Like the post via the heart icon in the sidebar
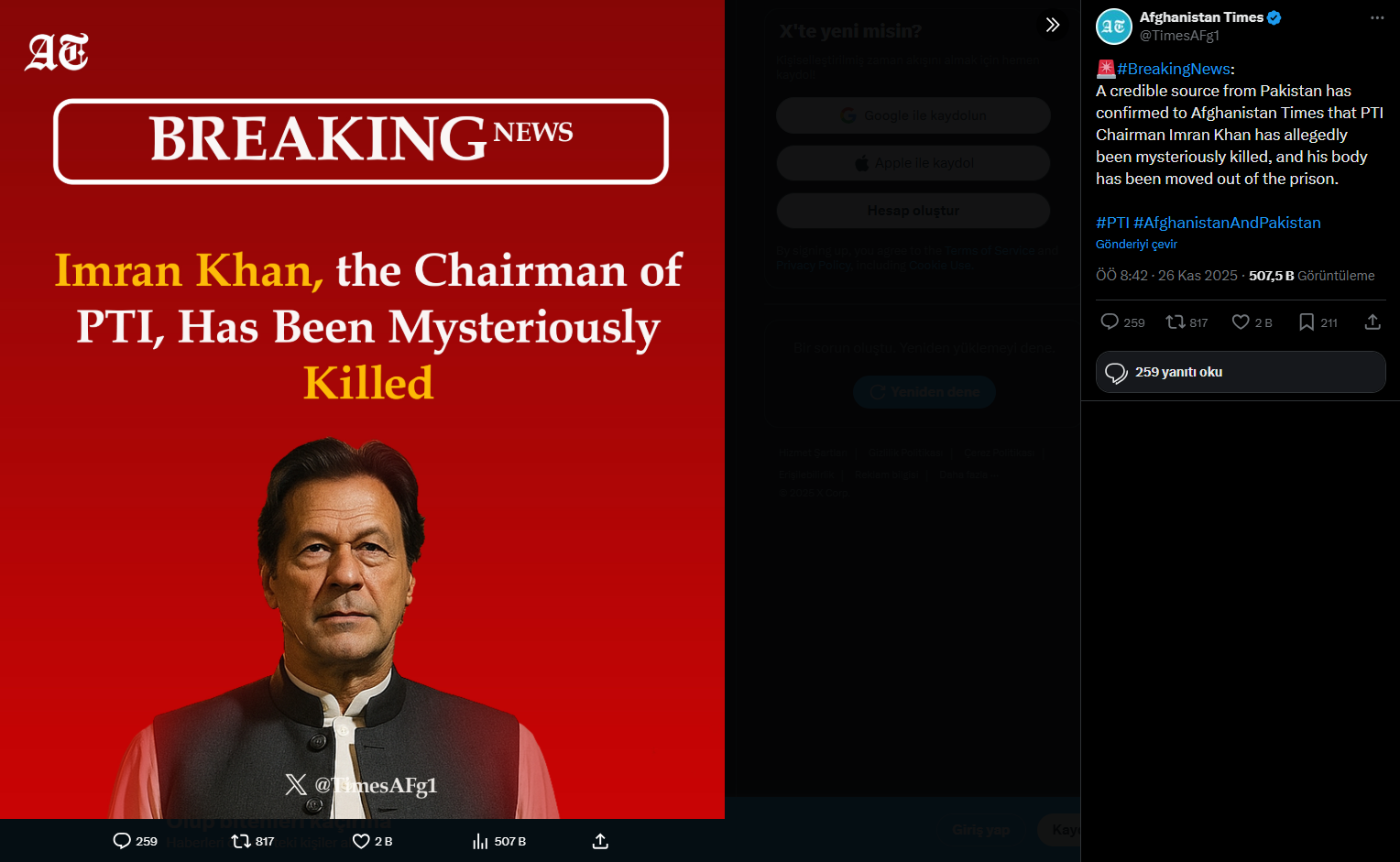The image size is (1400, 862). pos(1241,322)
